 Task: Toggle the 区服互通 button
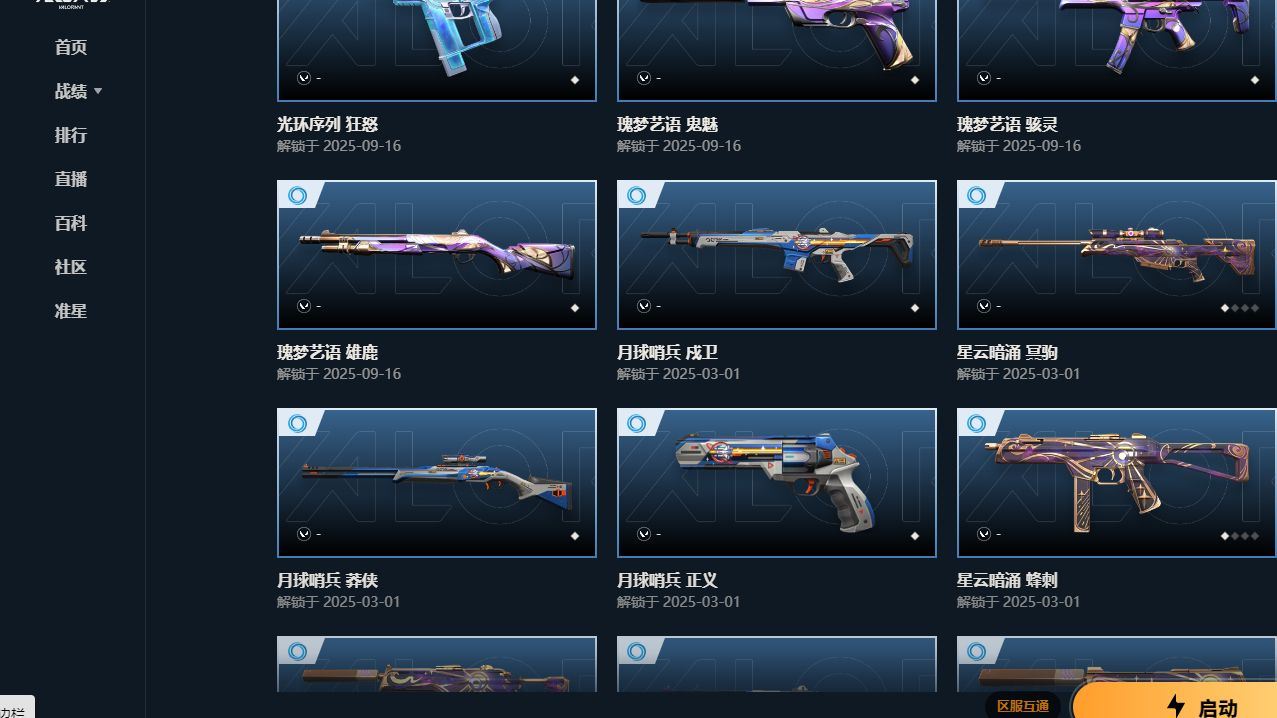point(1022,706)
